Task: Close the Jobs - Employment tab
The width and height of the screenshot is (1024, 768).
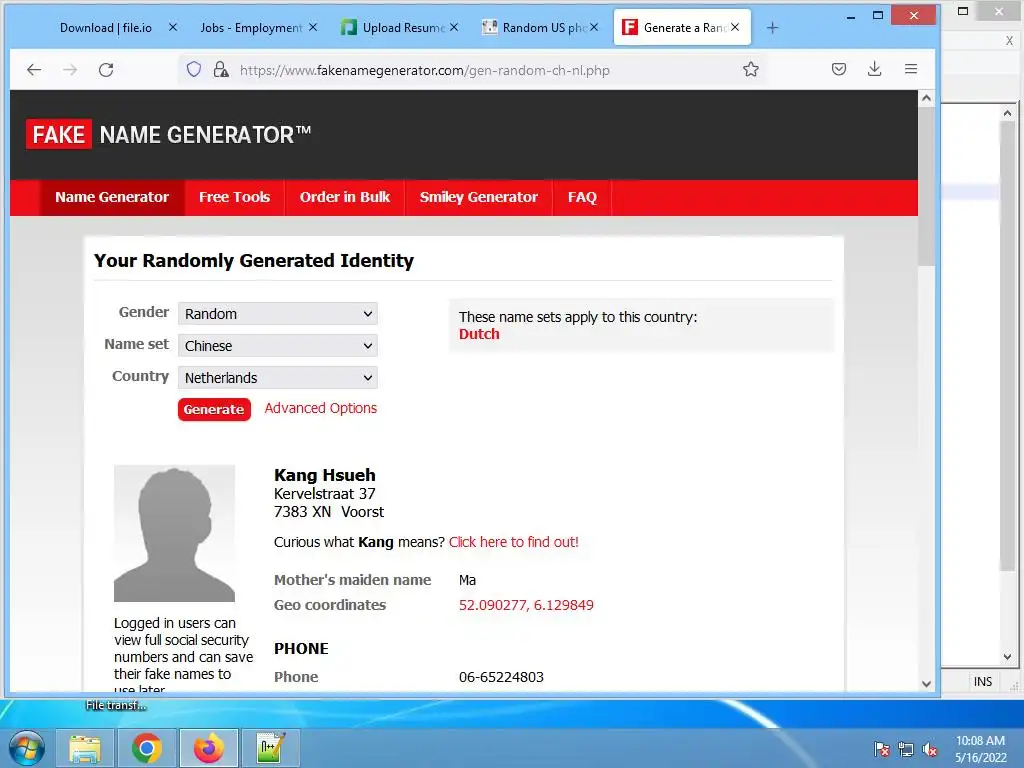Action: click(x=313, y=27)
